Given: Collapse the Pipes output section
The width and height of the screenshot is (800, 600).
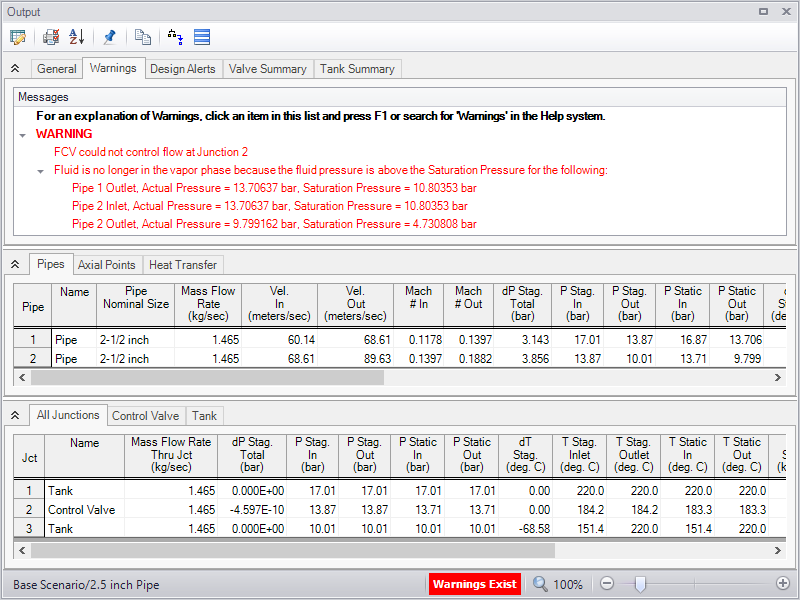Looking at the screenshot, I should click(15, 265).
